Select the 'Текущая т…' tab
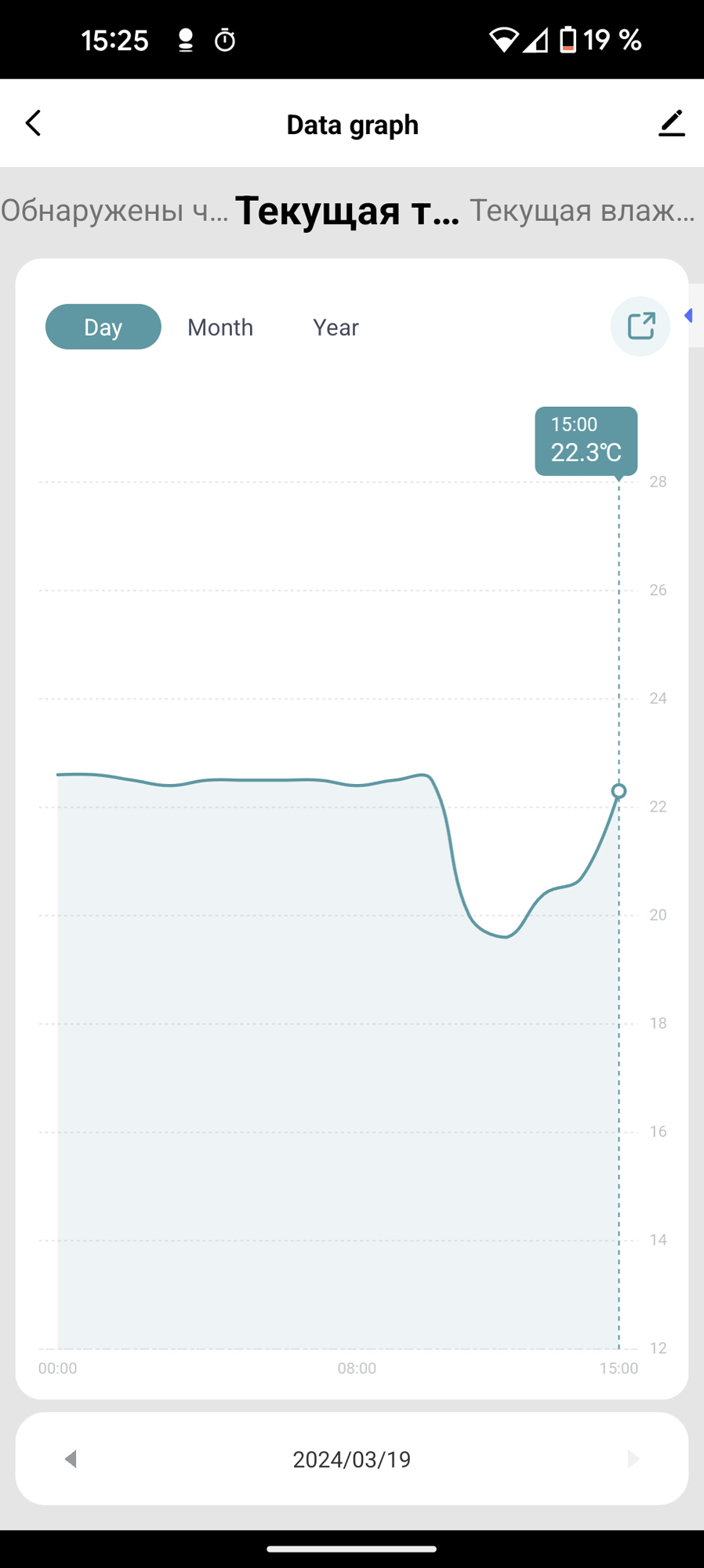The width and height of the screenshot is (704, 1568). pos(347,211)
